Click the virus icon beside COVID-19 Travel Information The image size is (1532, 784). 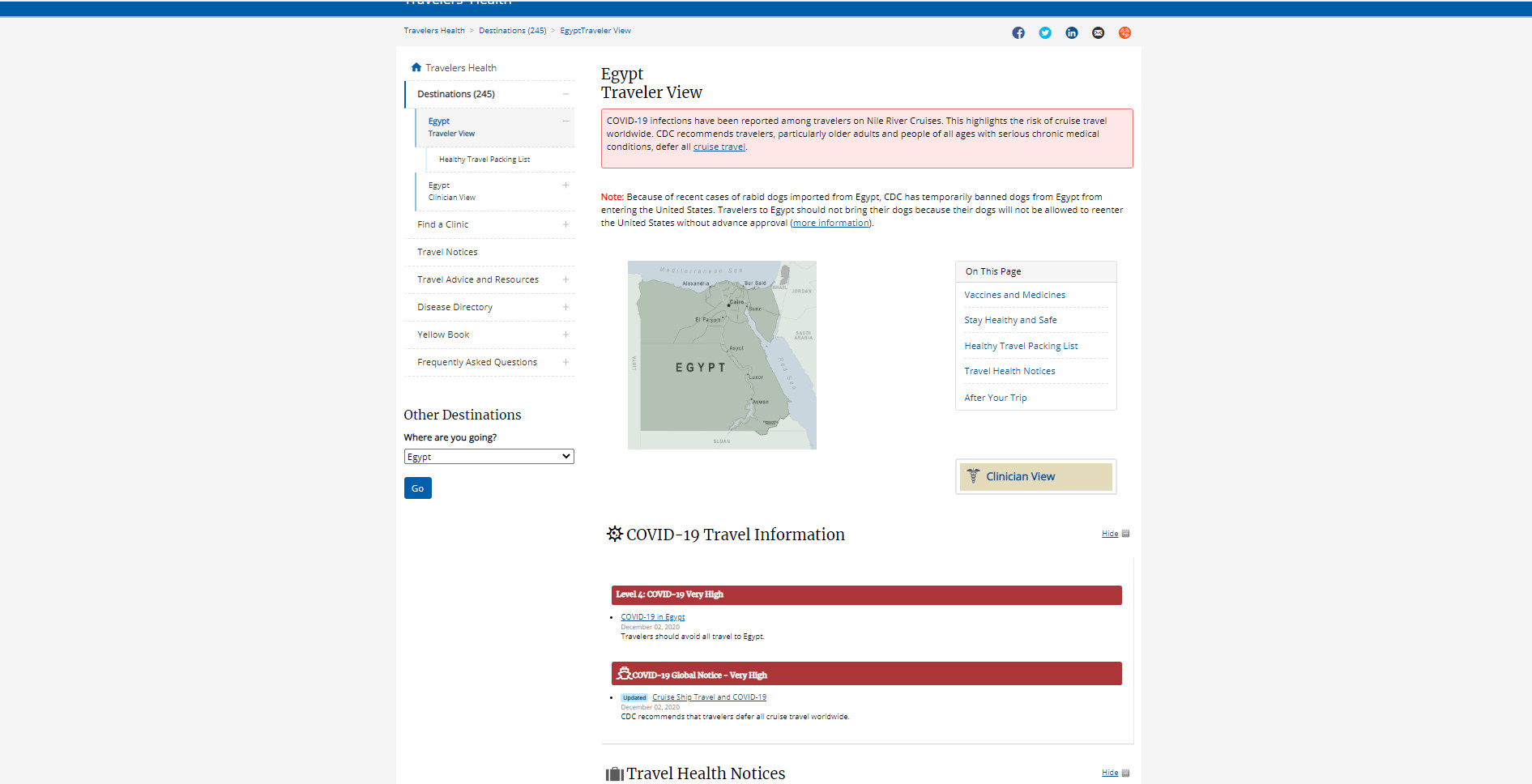point(615,534)
